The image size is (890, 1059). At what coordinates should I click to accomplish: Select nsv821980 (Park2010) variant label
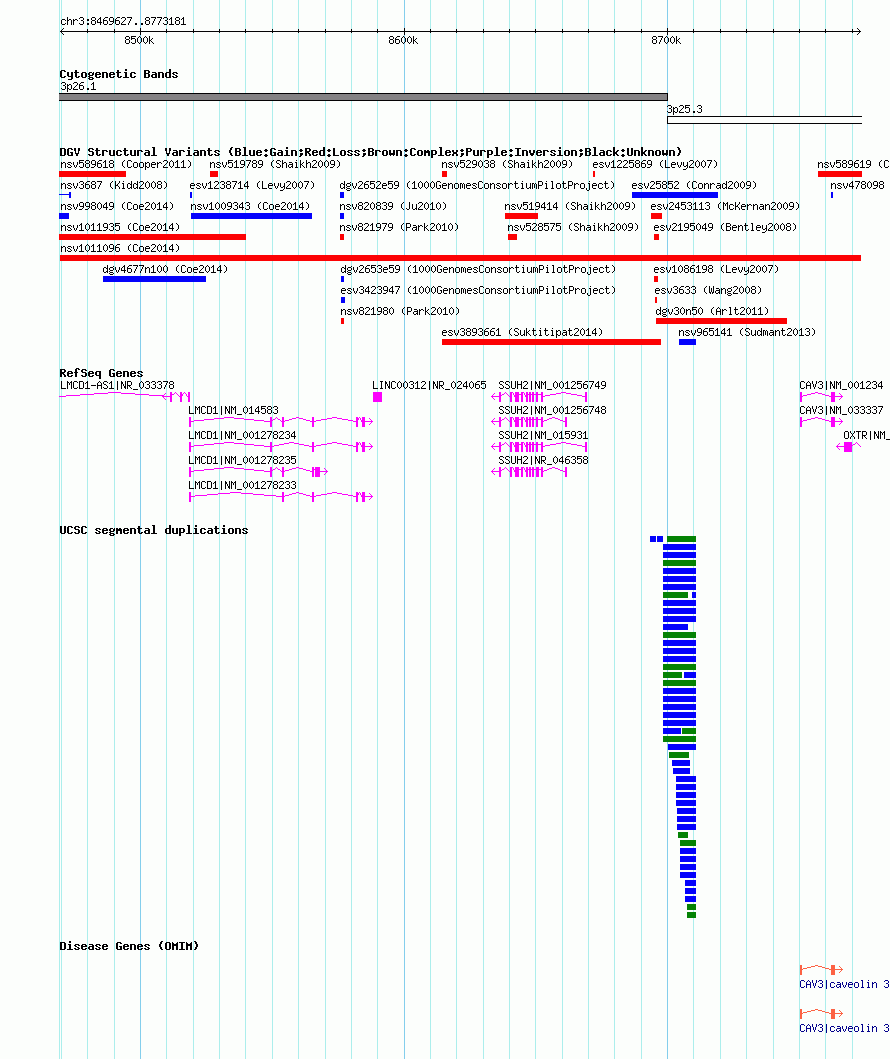pos(400,311)
